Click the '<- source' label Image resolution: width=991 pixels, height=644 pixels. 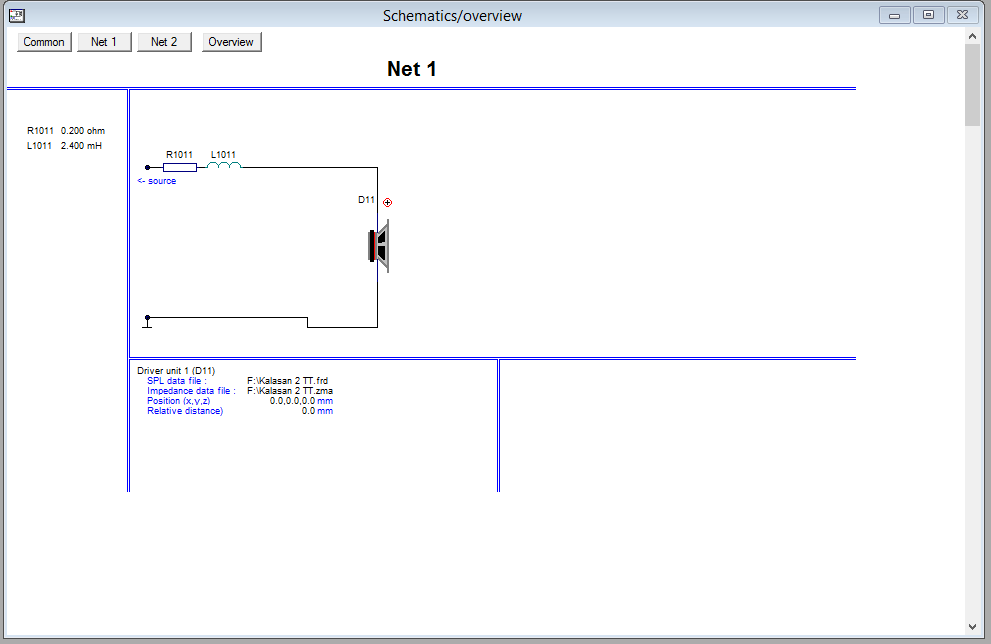(157, 181)
